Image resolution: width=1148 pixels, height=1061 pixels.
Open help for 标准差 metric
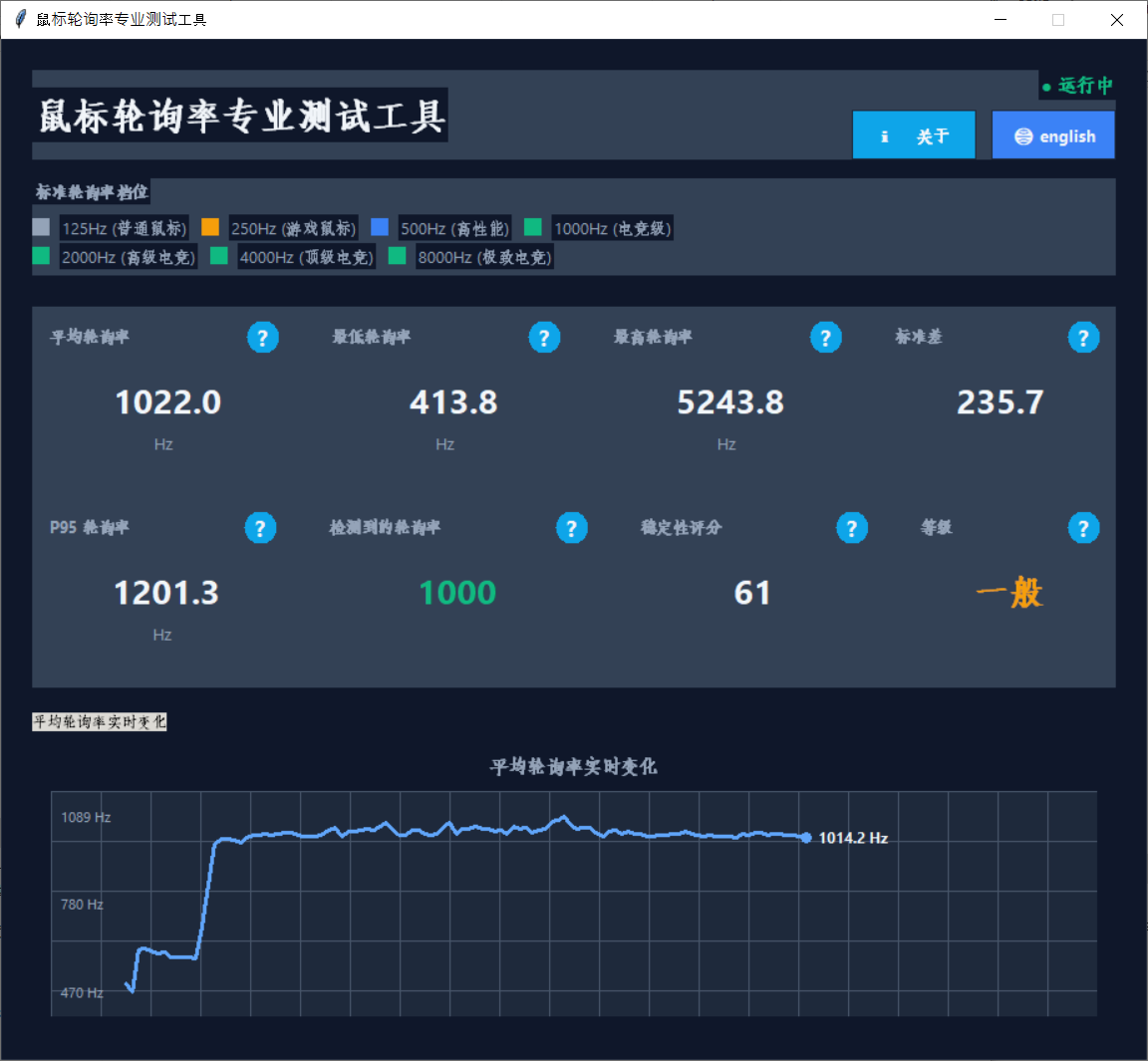pyautogui.click(x=1084, y=337)
